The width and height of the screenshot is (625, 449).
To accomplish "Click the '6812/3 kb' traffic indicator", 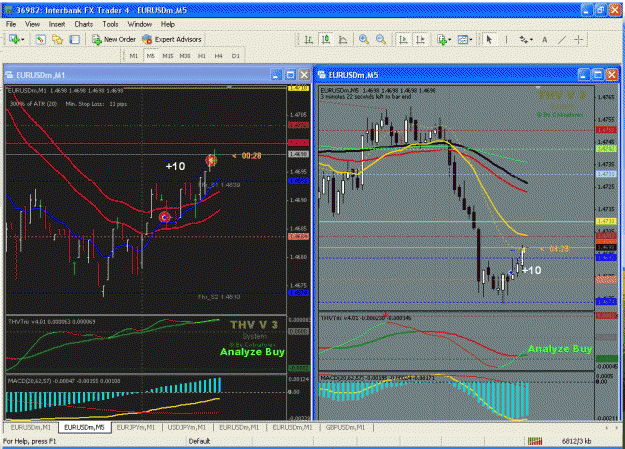I will pos(577,441).
